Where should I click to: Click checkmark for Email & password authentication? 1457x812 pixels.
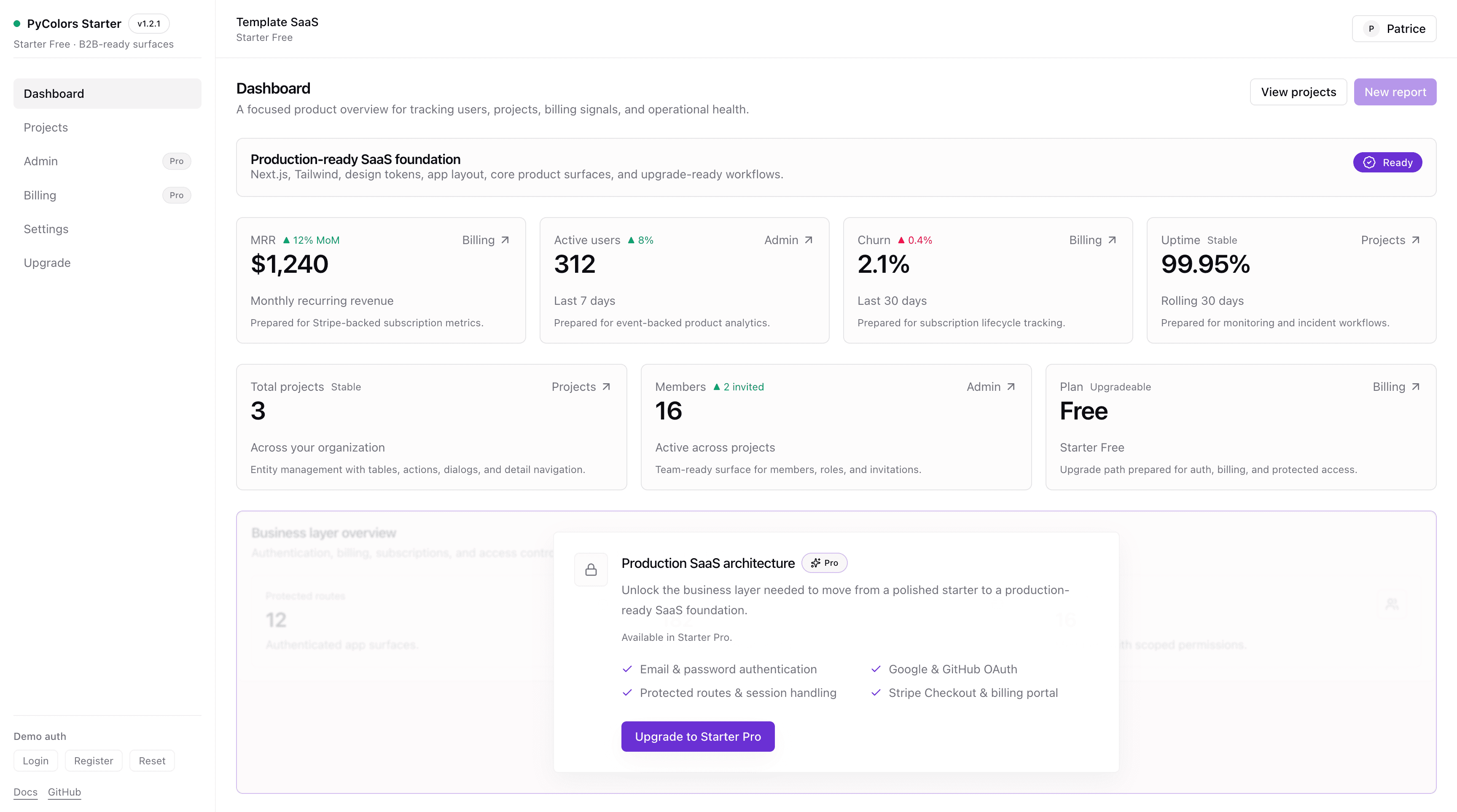click(627, 669)
